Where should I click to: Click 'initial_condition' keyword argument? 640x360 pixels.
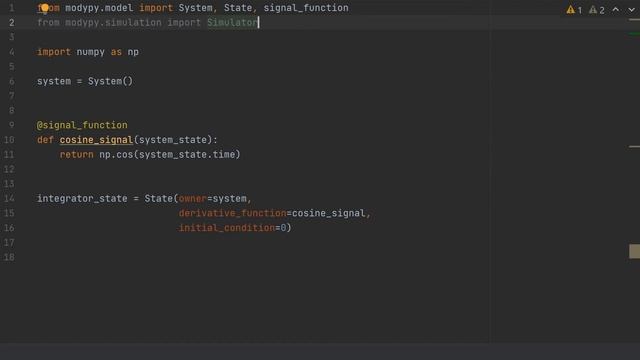click(x=227, y=228)
